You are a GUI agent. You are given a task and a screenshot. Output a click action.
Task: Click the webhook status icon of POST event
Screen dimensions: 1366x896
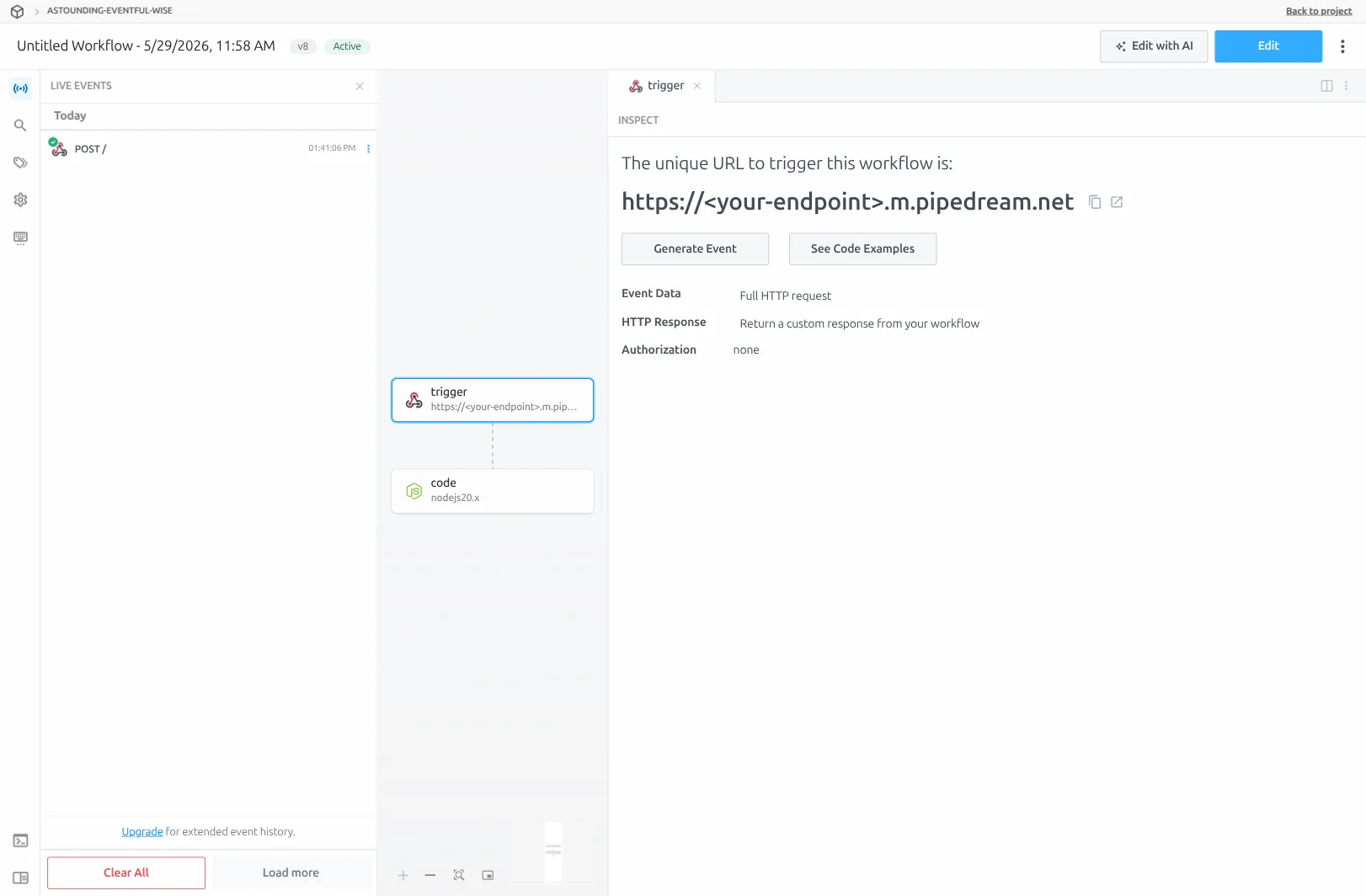click(59, 148)
